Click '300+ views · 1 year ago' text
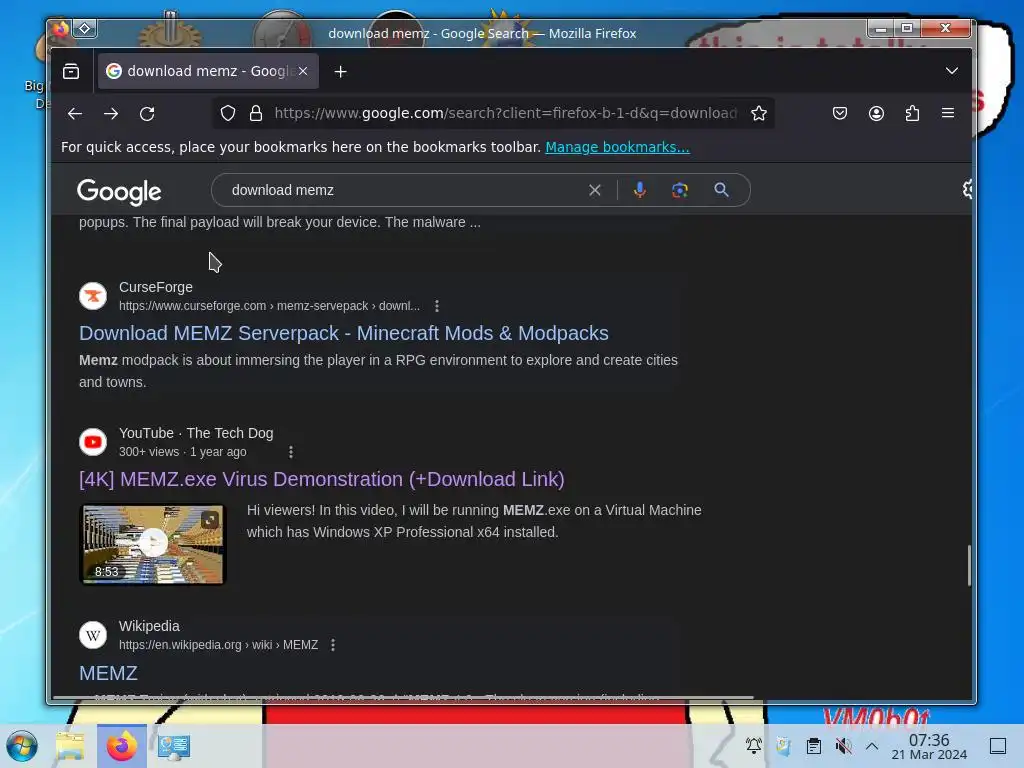Screen dimensions: 1024x768 (x=183, y=452)
